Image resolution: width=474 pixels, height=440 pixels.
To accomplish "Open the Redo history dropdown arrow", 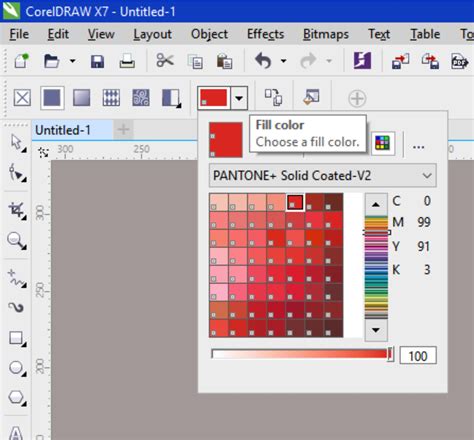I will 329,61.
